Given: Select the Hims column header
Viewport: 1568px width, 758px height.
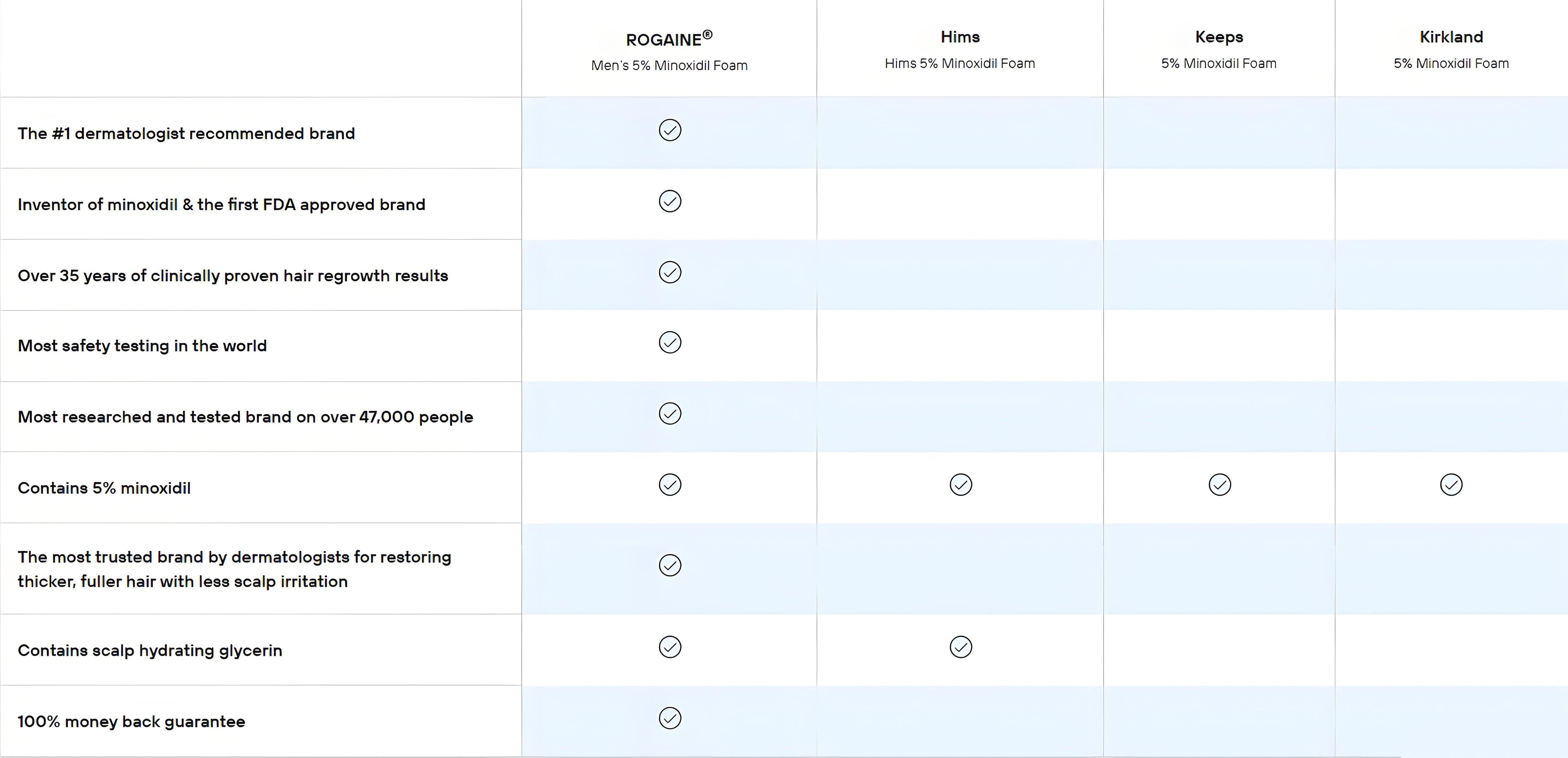Looking at the screenshot, I should coord(960,37).
